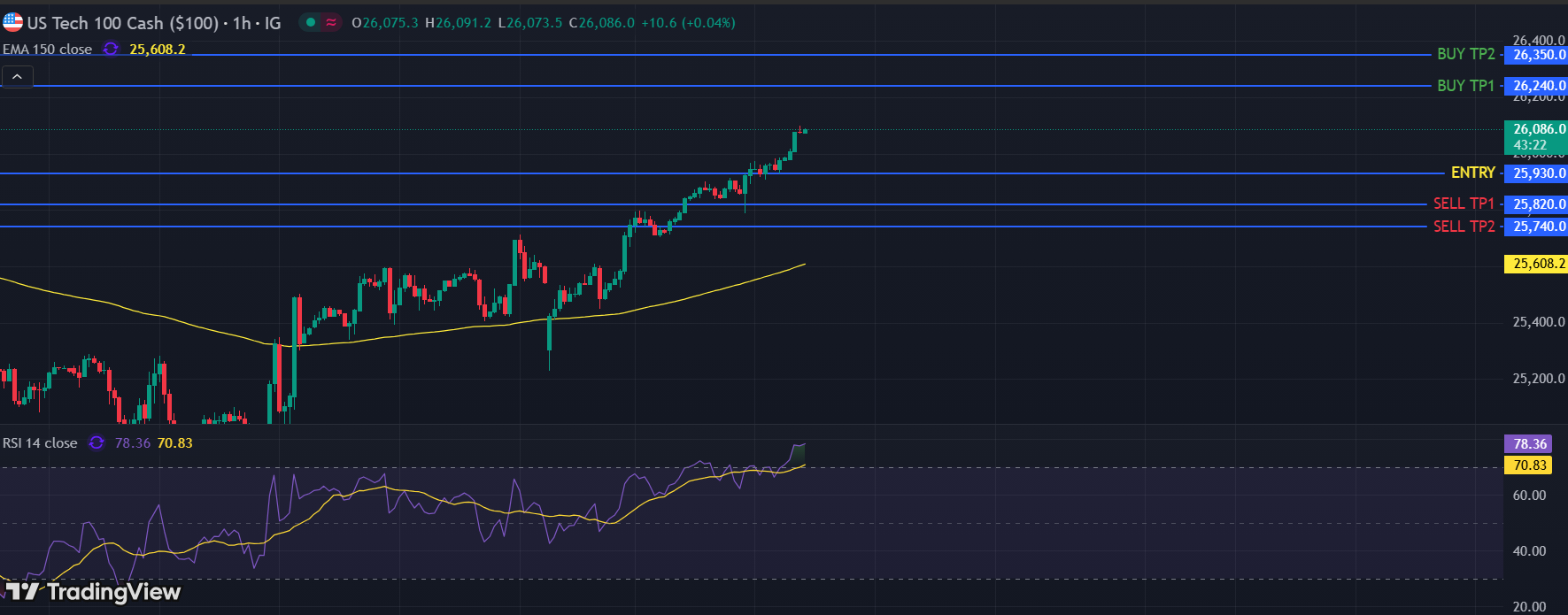
Task: Click the refresh icon beside RSI 14
Action: click(x=97, y=443)
